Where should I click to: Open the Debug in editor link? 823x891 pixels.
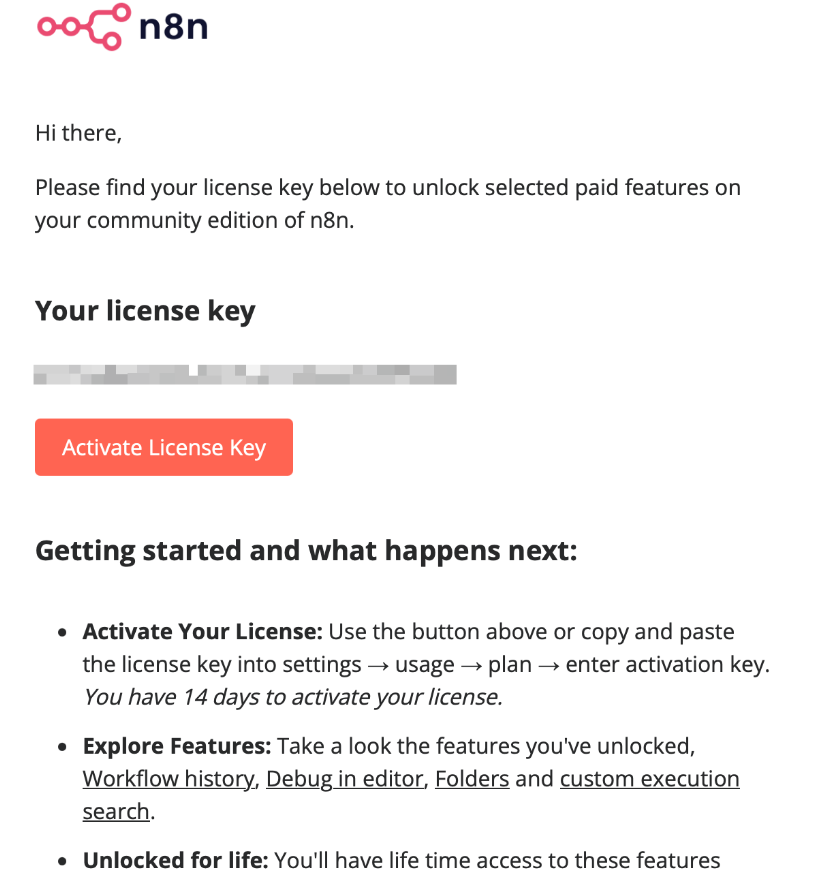(x=344, y=778)
